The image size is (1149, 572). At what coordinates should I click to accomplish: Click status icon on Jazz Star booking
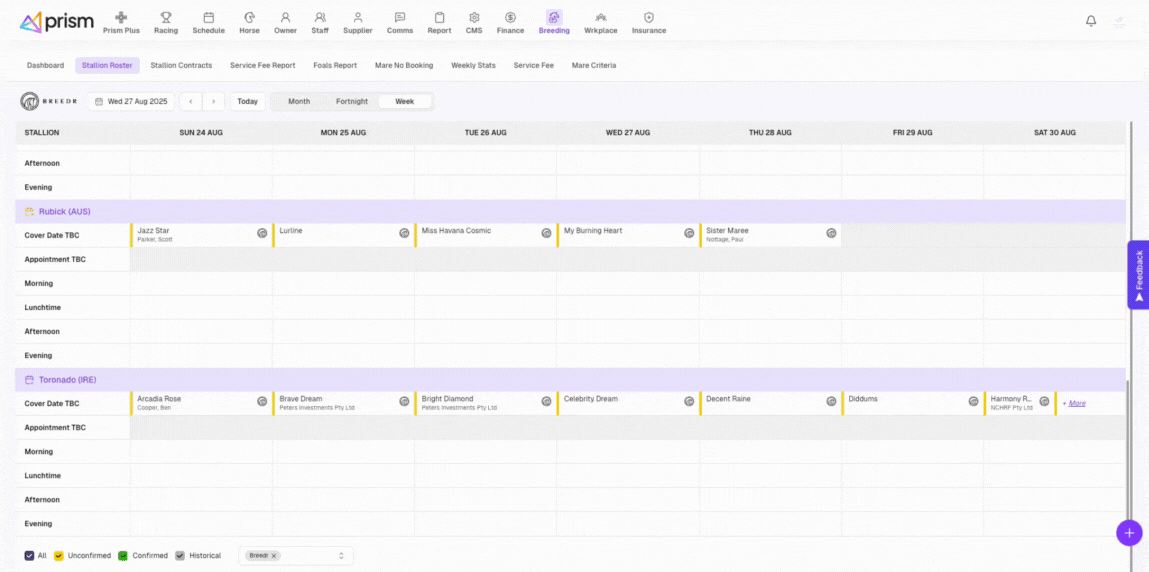[262, 233]
